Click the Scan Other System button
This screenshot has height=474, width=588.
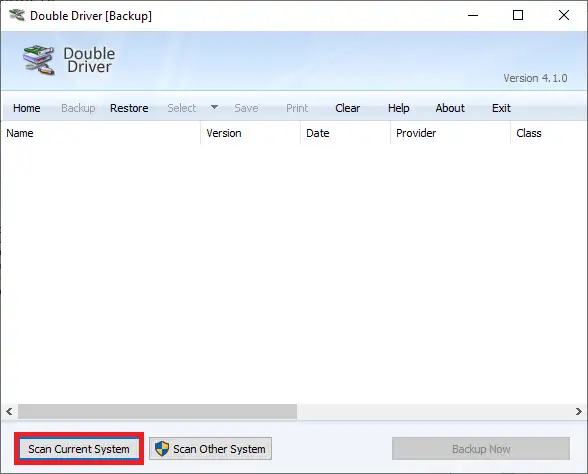(210, 448)
